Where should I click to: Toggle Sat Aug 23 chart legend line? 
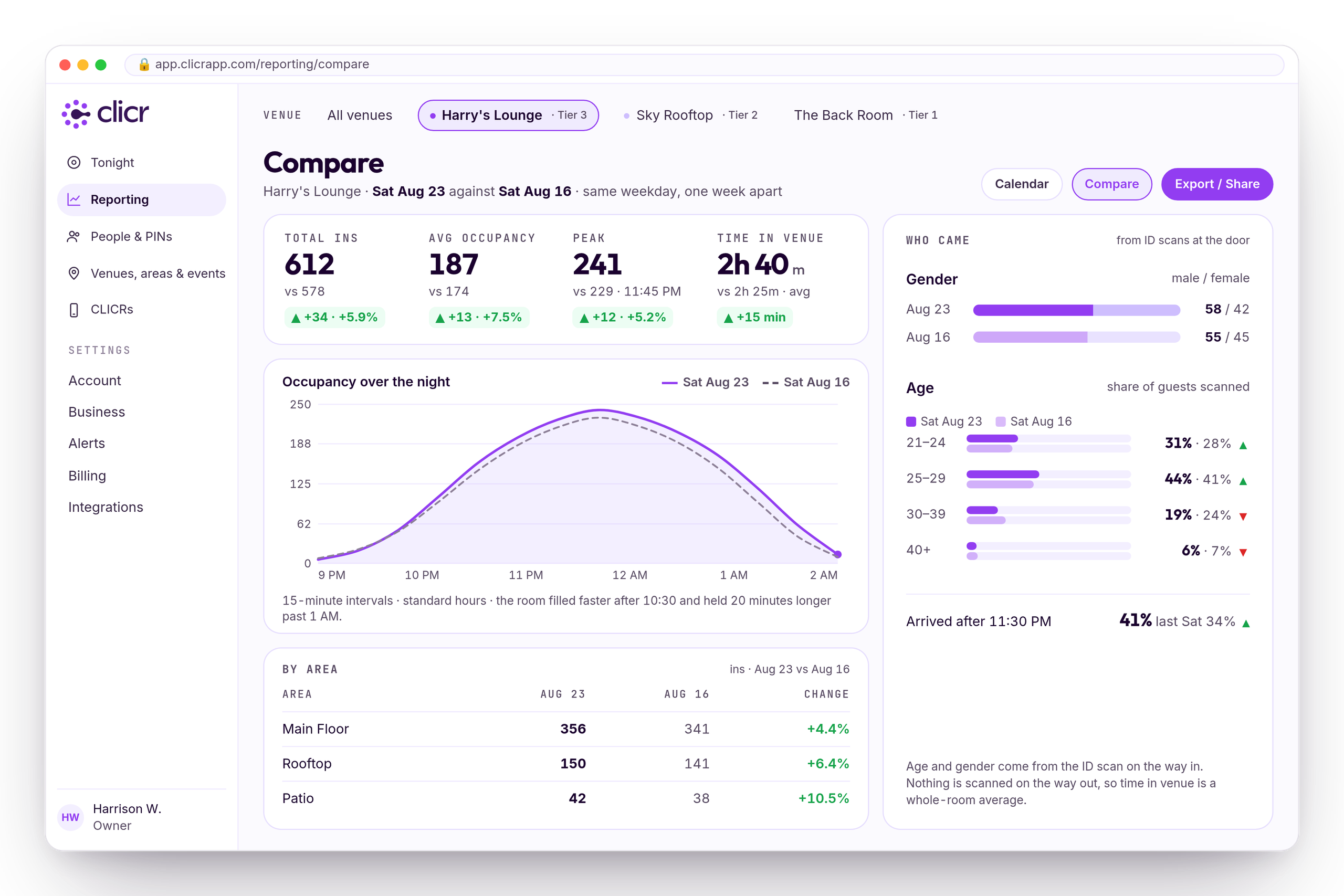point(705,382)
